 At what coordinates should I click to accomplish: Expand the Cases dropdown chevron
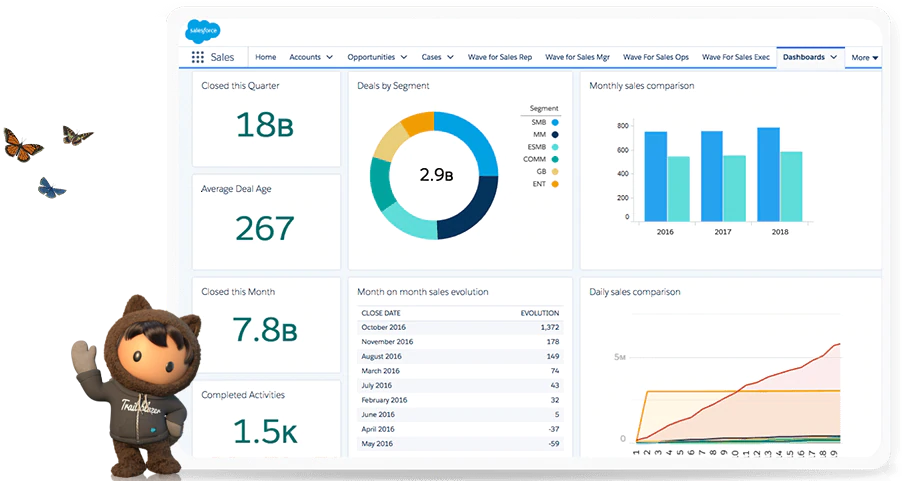[450, 57]
